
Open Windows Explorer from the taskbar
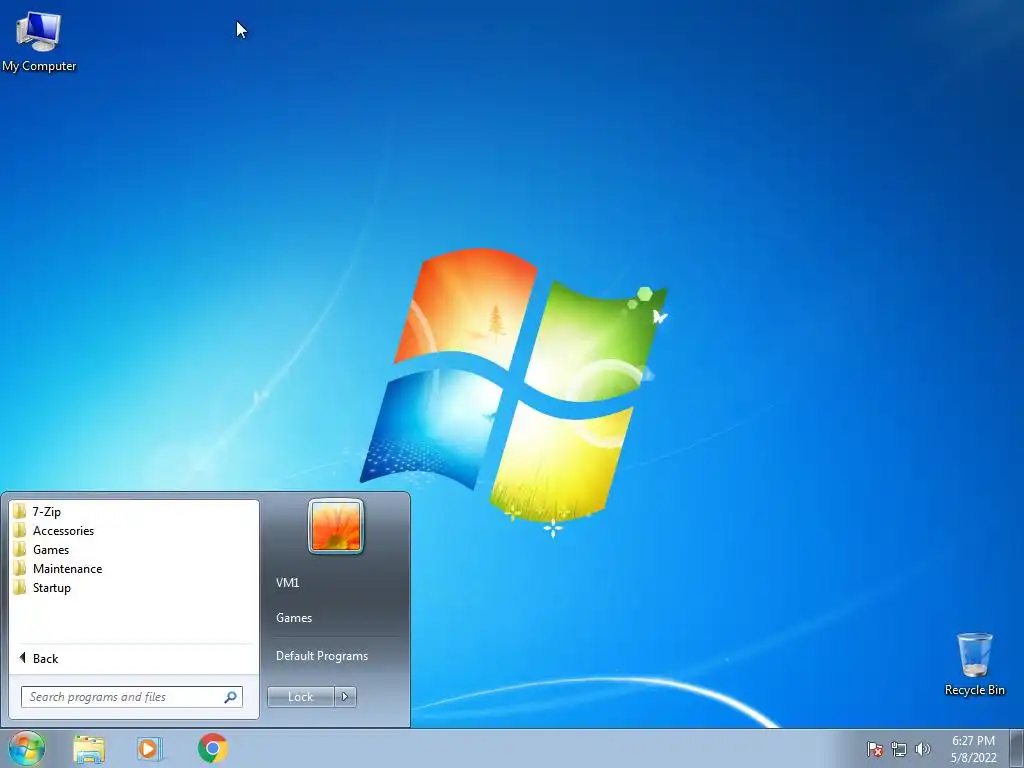[89, 749]
